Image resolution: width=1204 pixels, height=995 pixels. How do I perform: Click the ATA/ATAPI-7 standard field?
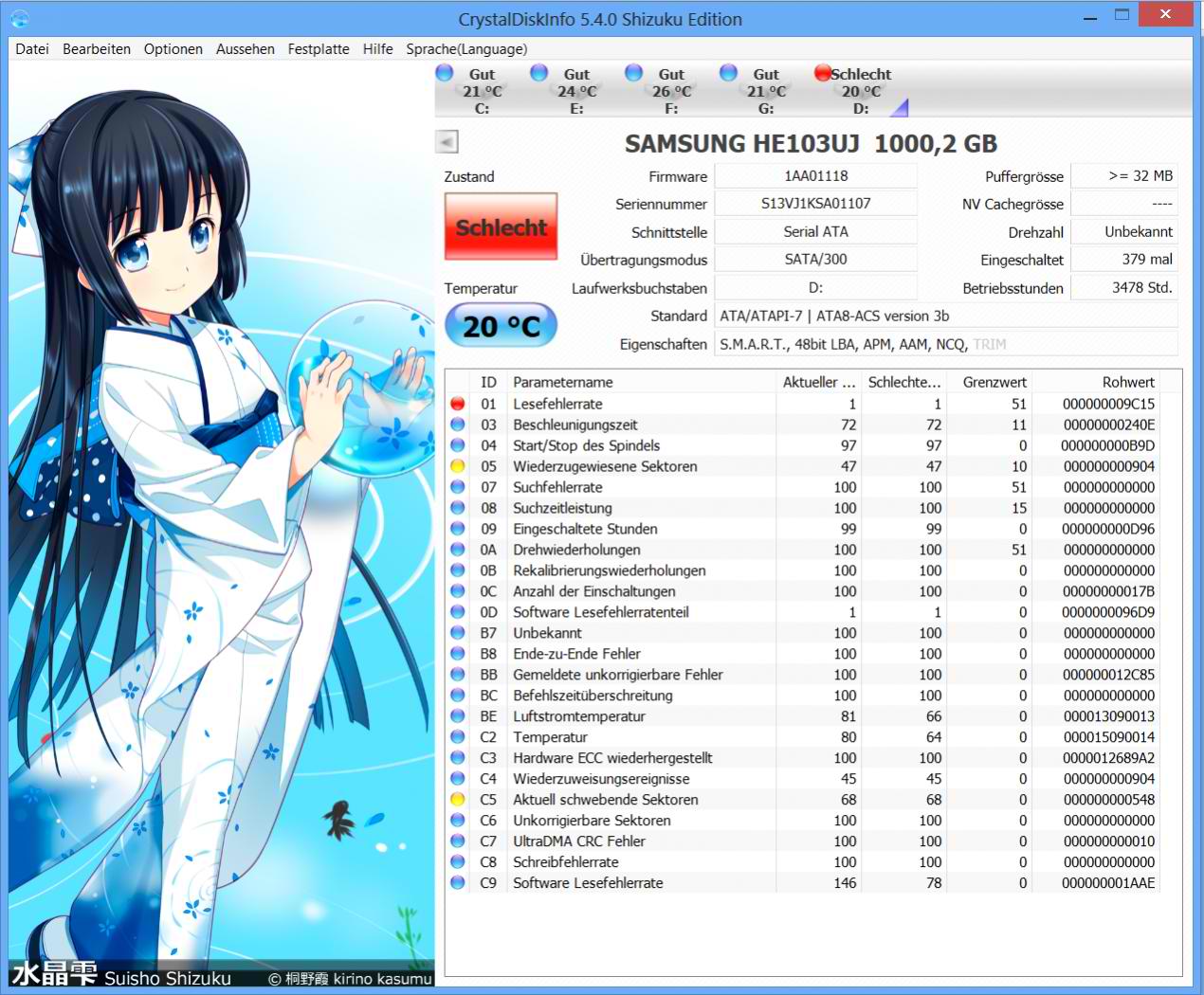946,316
